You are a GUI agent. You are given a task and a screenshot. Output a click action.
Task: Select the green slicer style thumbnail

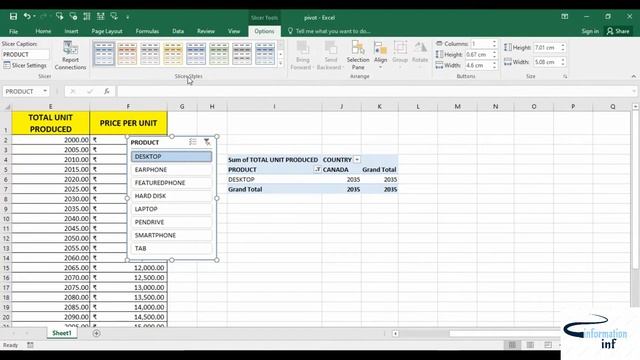[x=219, y=54]
